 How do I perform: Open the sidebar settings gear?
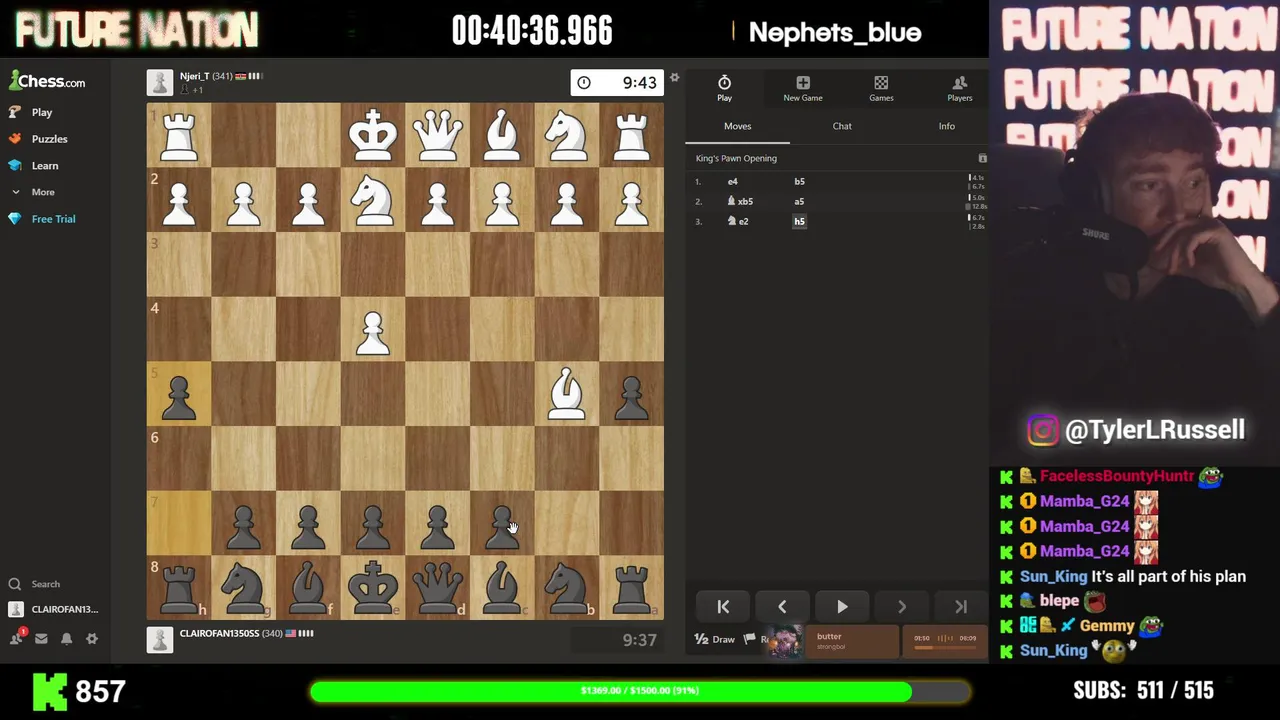tap(92, 639)
